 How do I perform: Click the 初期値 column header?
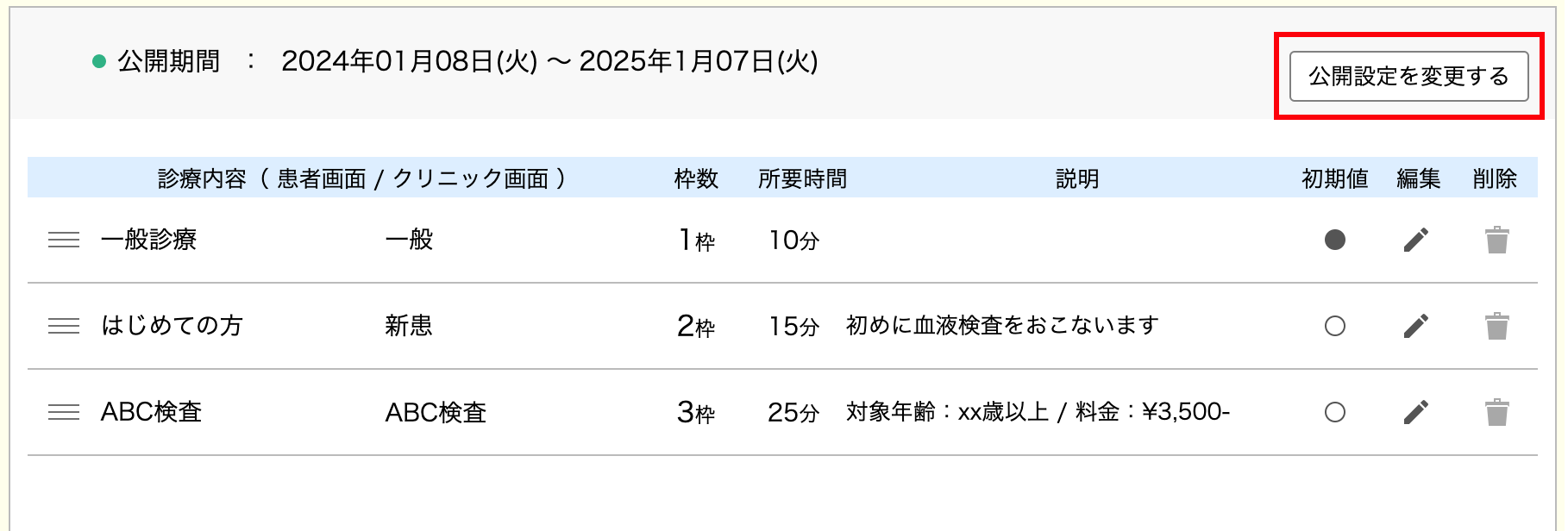1334,178
